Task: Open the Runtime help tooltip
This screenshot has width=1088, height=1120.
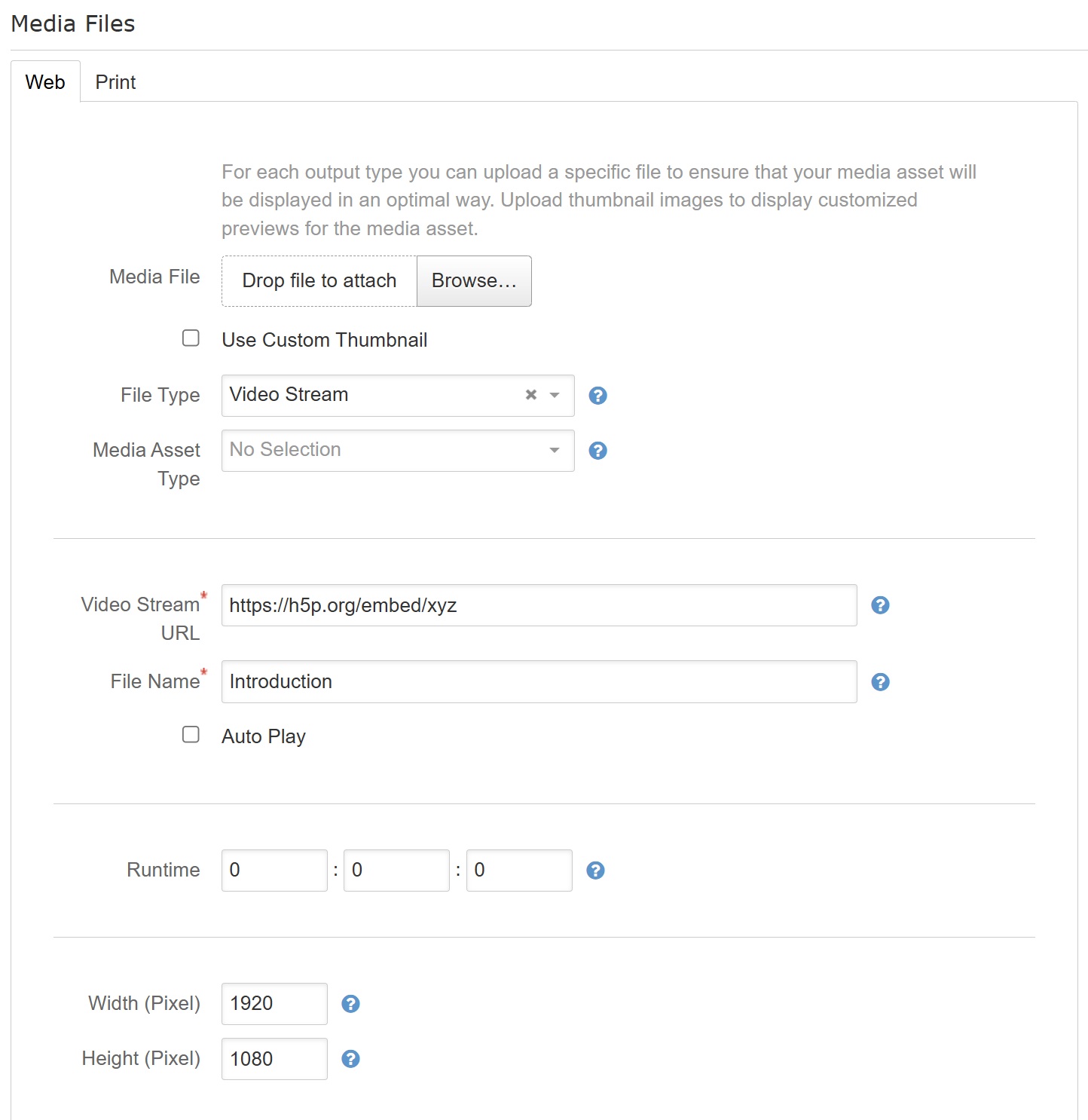Action: (x=595, y=870)
